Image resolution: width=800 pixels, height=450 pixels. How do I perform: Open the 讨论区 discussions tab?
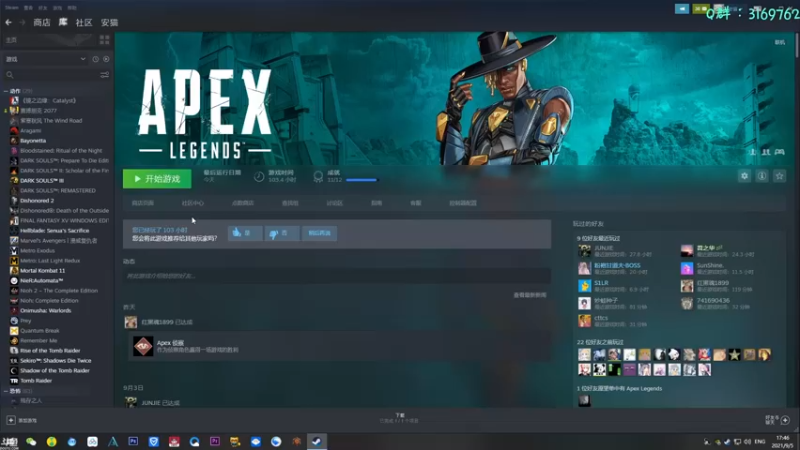(334, 203)
